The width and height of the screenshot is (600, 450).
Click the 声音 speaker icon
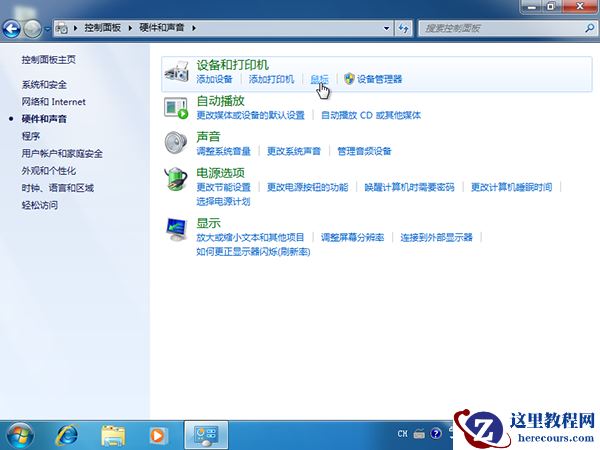pyautogui.click(x=176, y=142)
